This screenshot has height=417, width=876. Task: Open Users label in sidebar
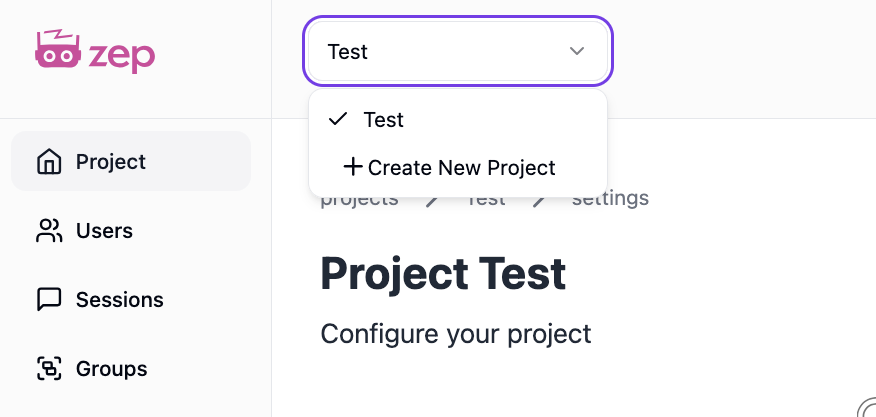(104, 231)
